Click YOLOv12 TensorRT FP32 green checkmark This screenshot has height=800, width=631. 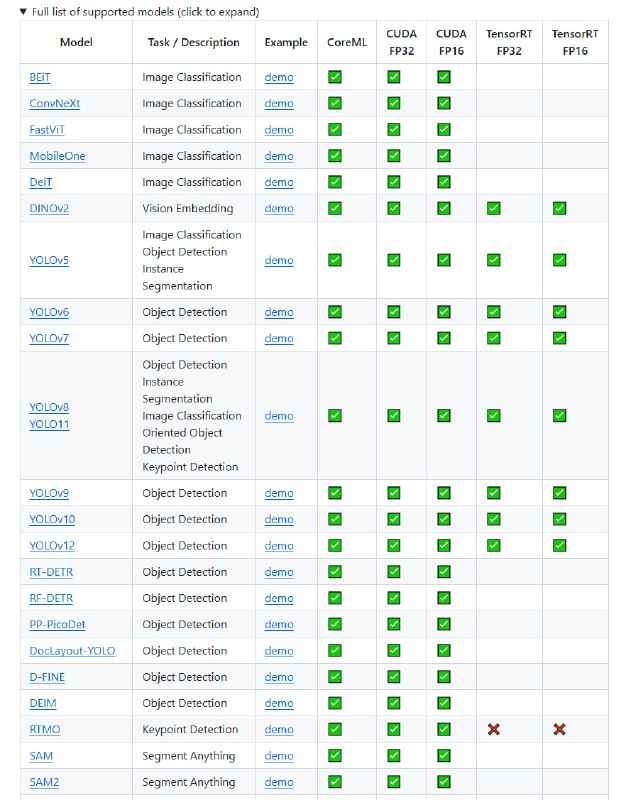[493, 545]
